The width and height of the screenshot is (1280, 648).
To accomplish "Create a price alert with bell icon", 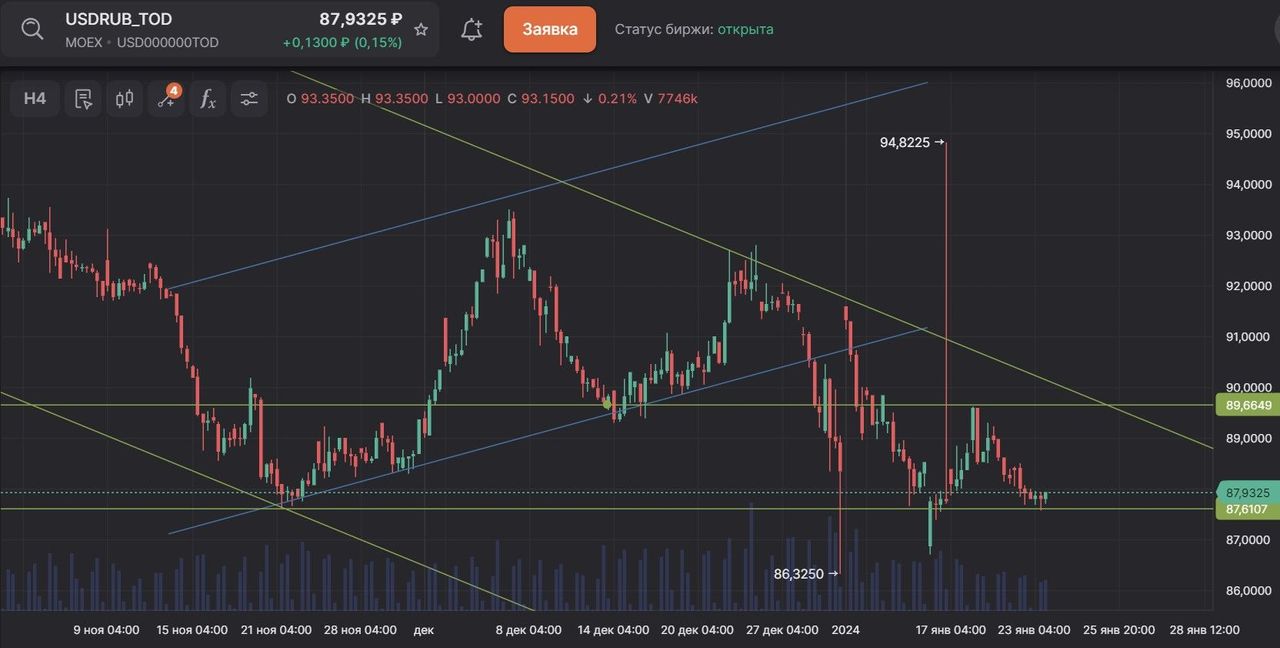I will pos(471,30).
